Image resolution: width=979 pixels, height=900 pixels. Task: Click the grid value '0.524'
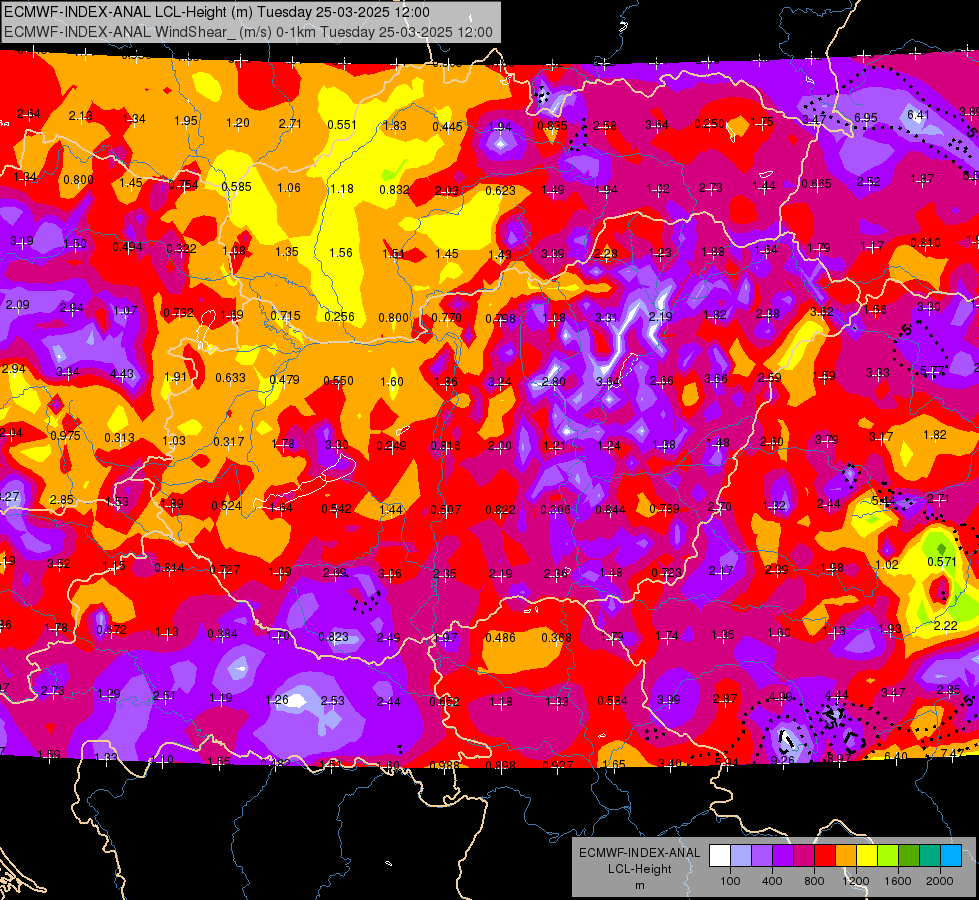pyautogui.click(x=226, y=506)
